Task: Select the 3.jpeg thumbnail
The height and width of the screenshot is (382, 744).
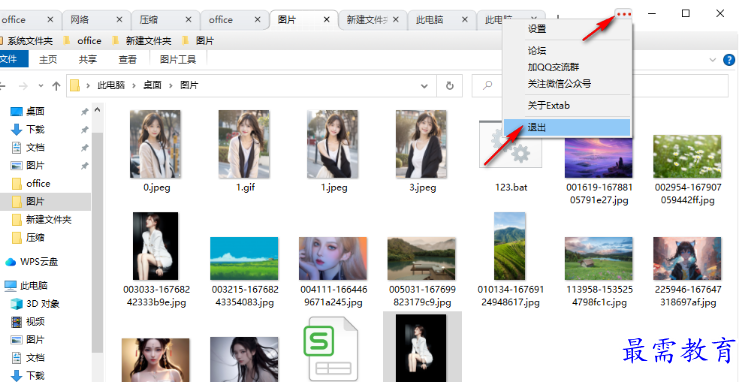Action: click(x=422, y=144)
